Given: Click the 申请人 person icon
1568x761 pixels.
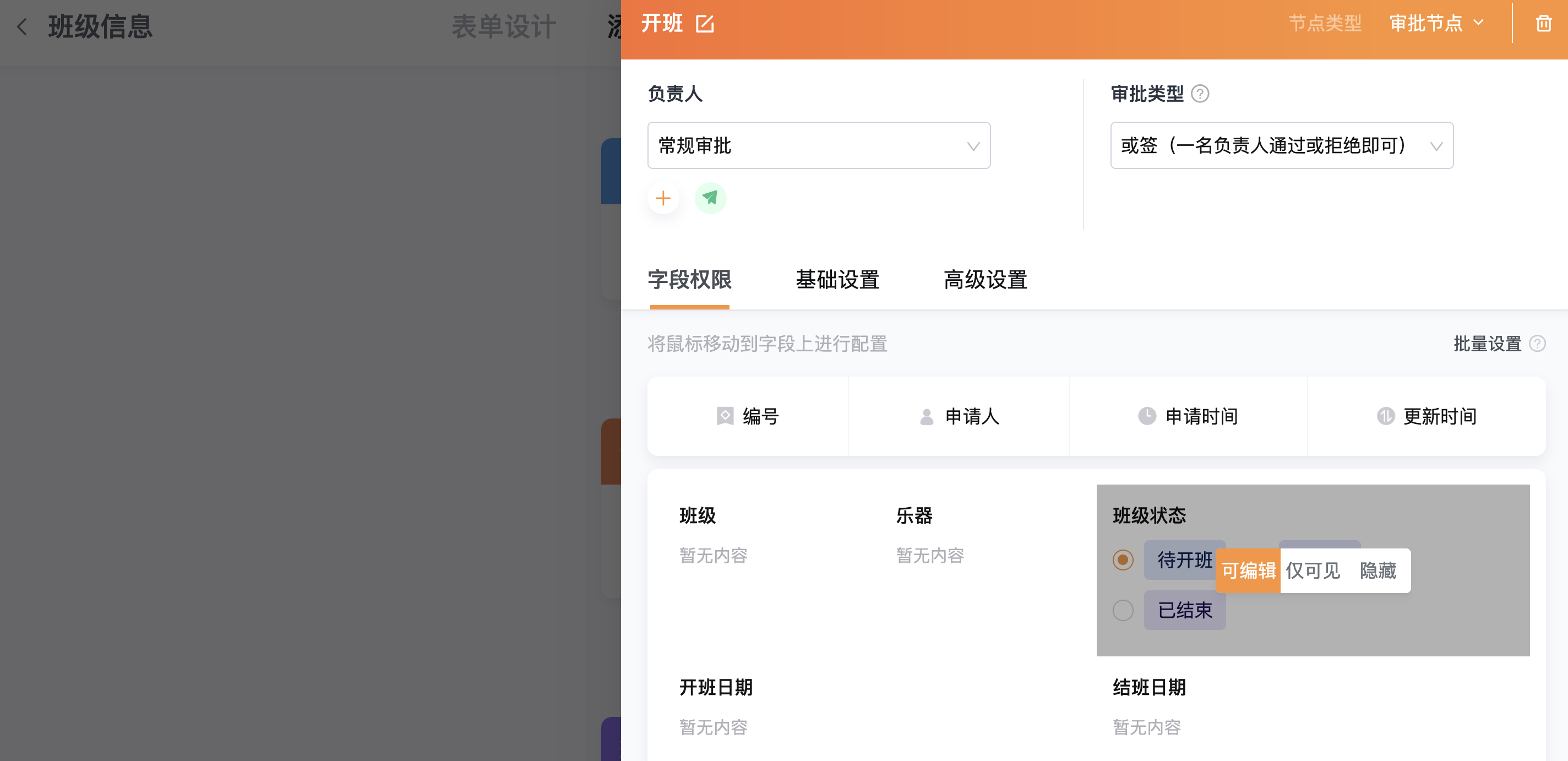Looking at the screenshot, I should point(927,416).
